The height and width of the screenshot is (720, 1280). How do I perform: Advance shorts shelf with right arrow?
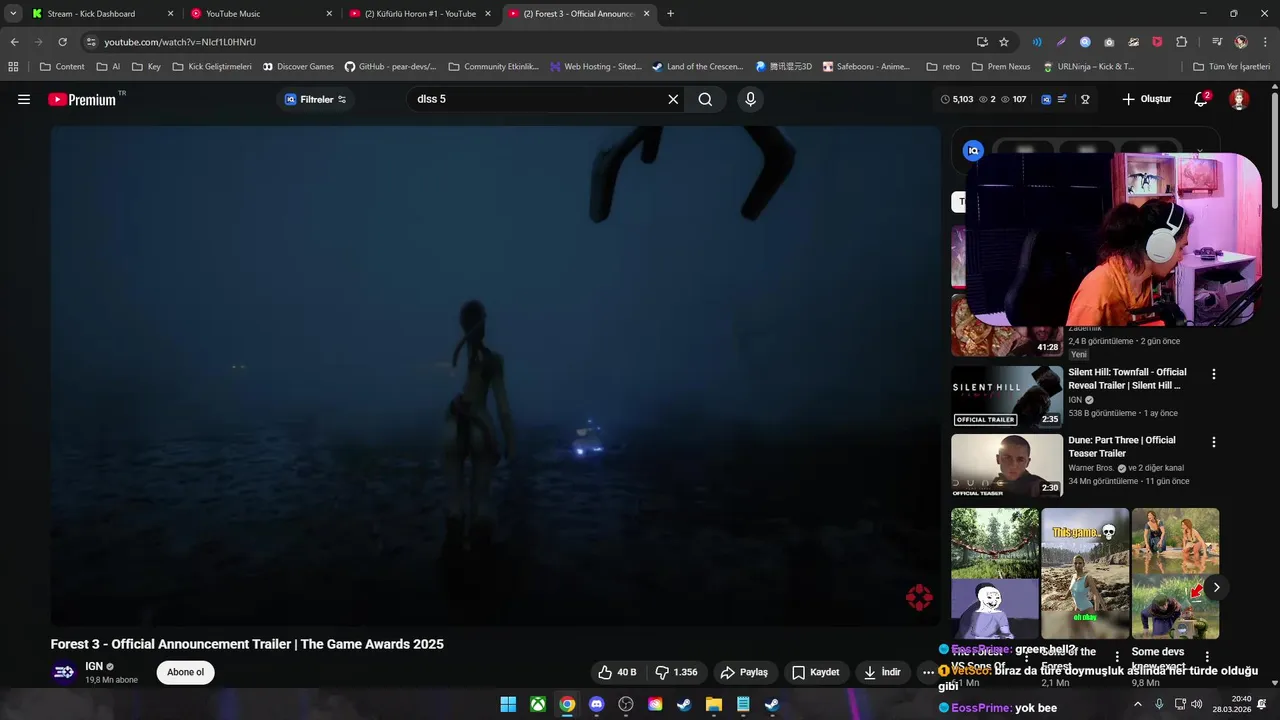[1216, 587]
